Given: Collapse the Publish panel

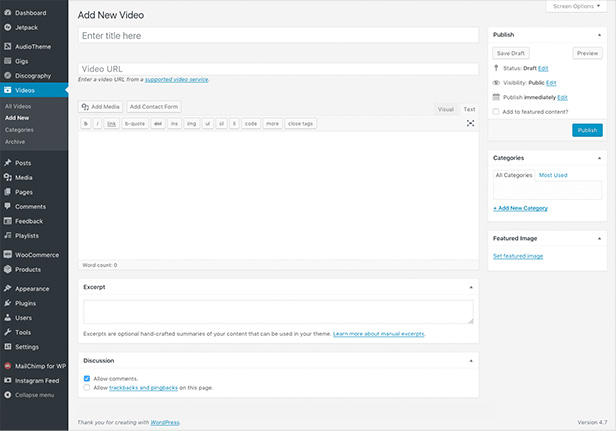Looking at the screenshot, I should [x=600, y=35].
